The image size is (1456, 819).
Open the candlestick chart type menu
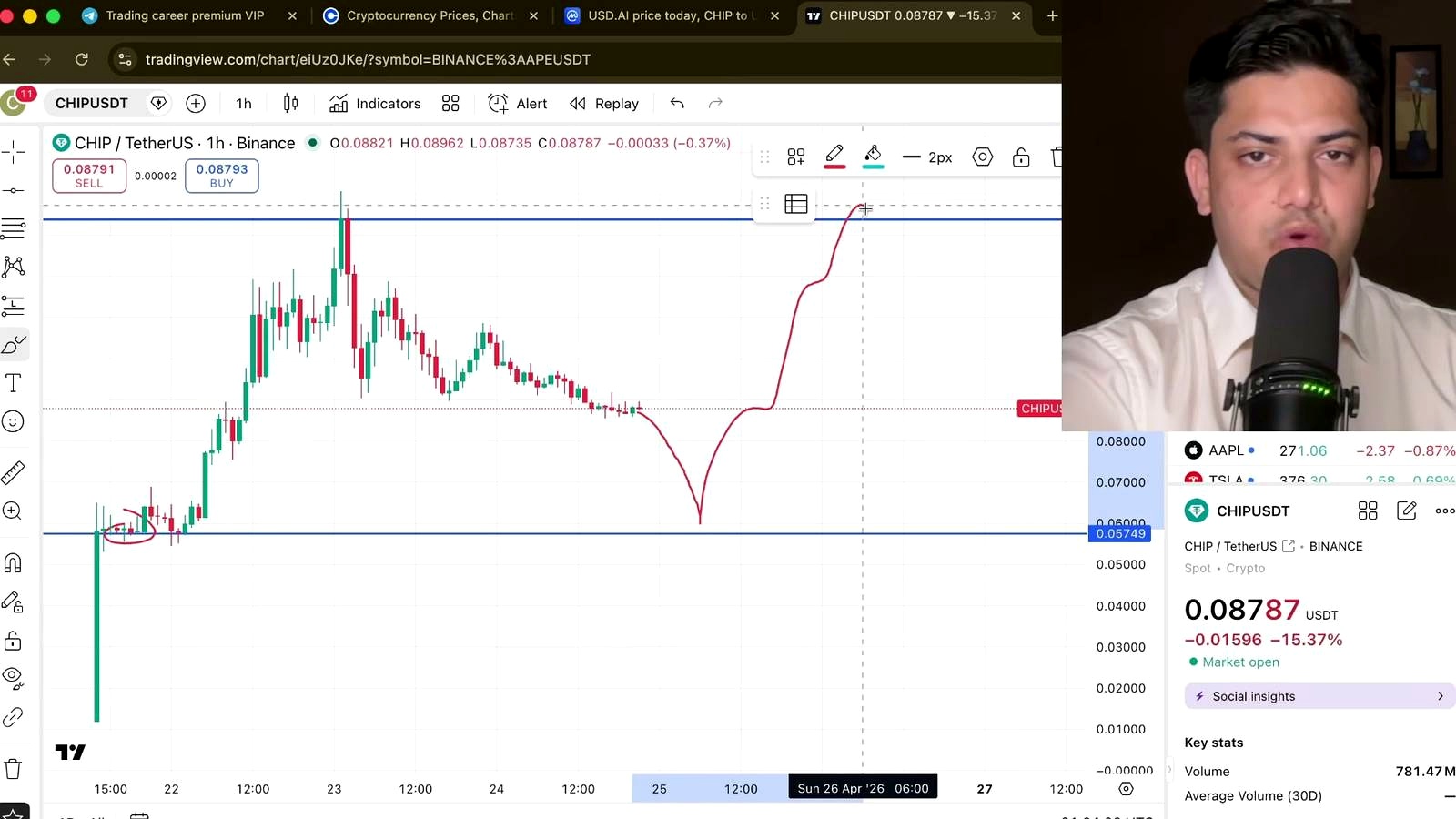pyautogui.click(x=291, y=104)
